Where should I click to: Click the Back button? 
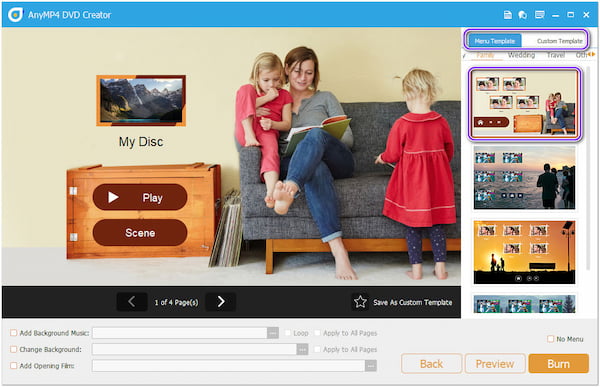coord(432,363)
